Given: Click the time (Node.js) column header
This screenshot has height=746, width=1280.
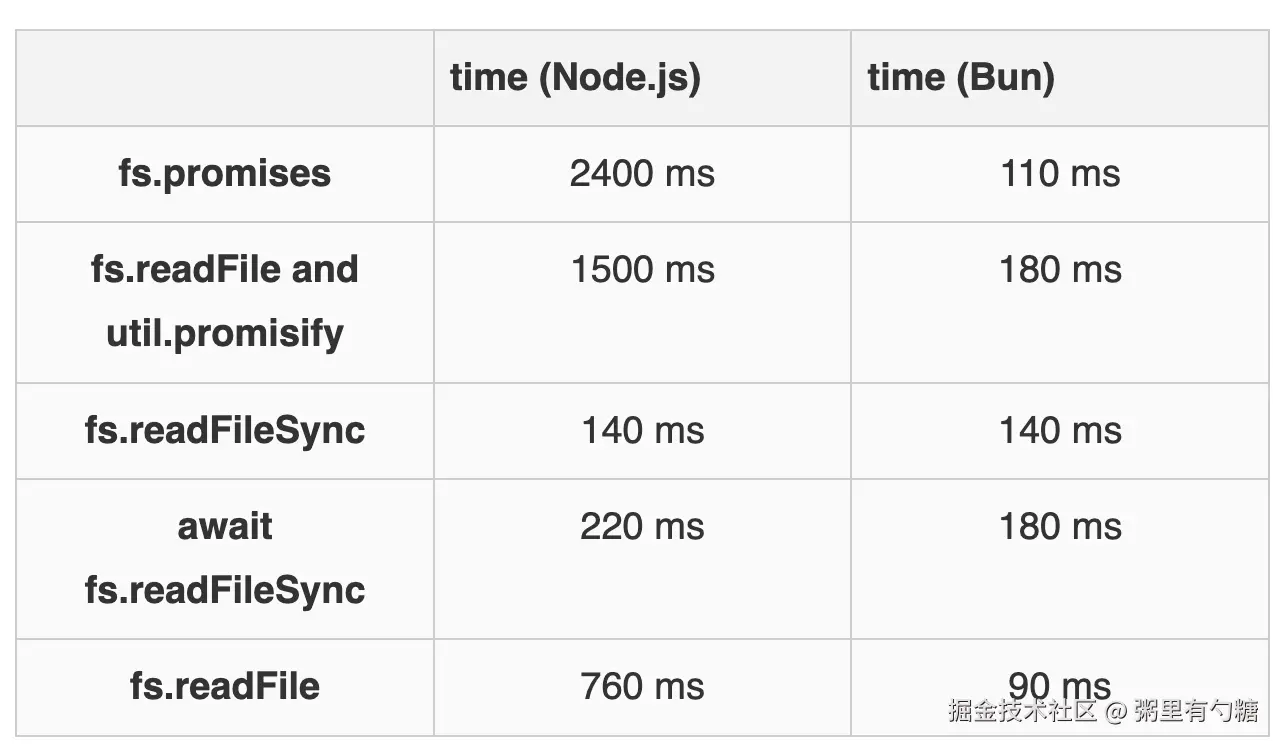Looking at the screenshot, I should pos(575,78).
